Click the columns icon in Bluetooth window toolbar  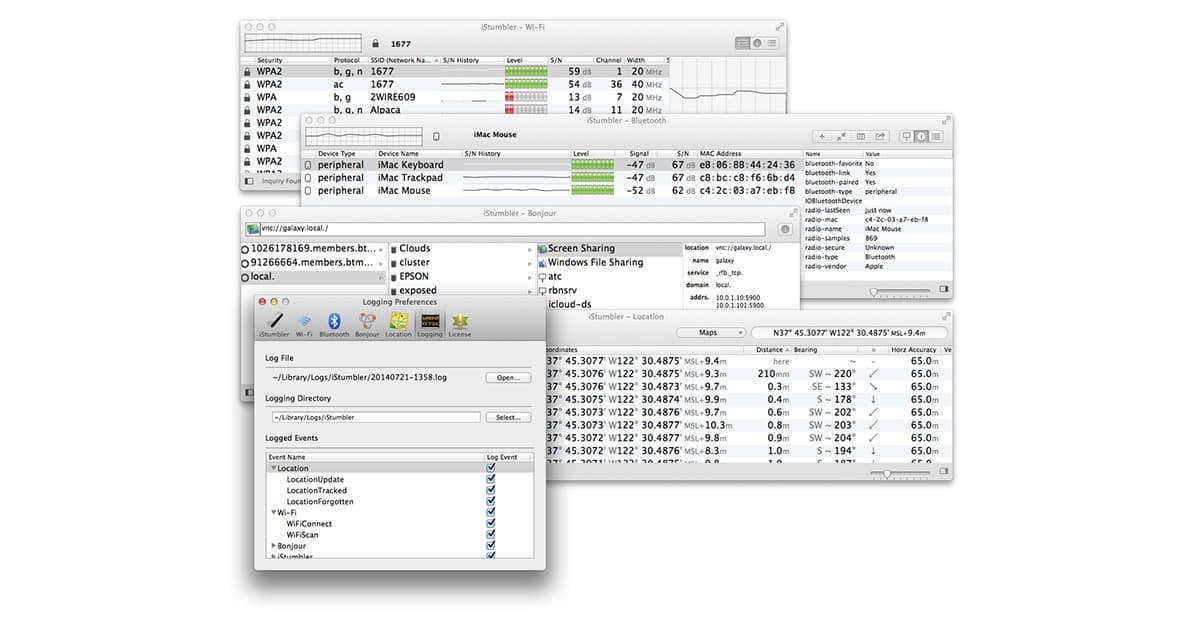point(861,136)
